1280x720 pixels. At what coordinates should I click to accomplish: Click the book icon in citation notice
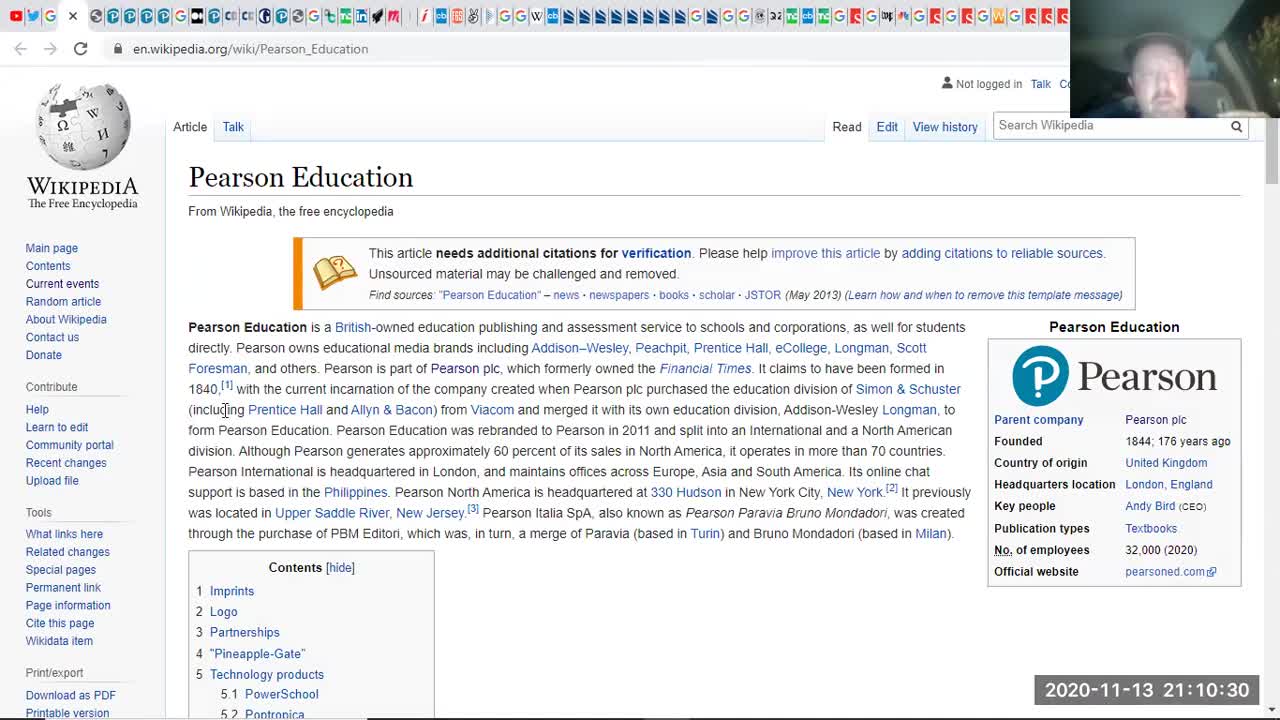(x=335, y=272)
